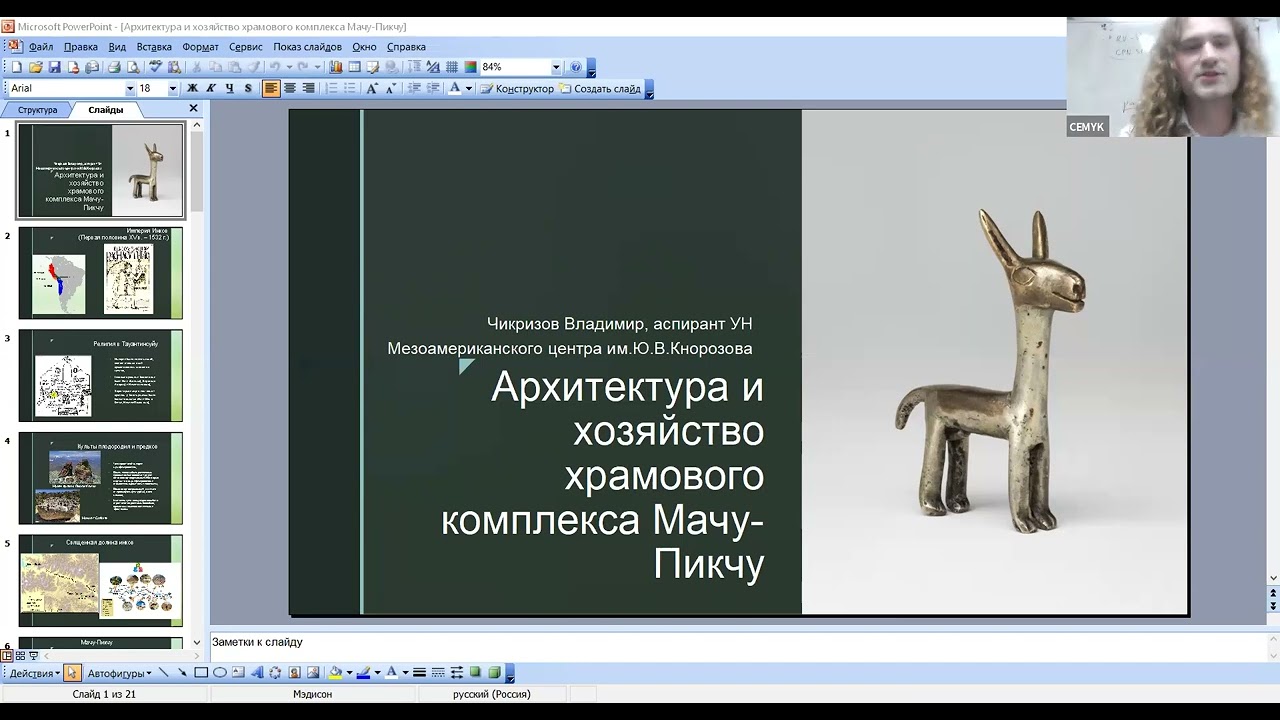Image resolution: width=1280 pixels, height=720 pixels.
Task: Click Создать слайд button
Action: 600,88
